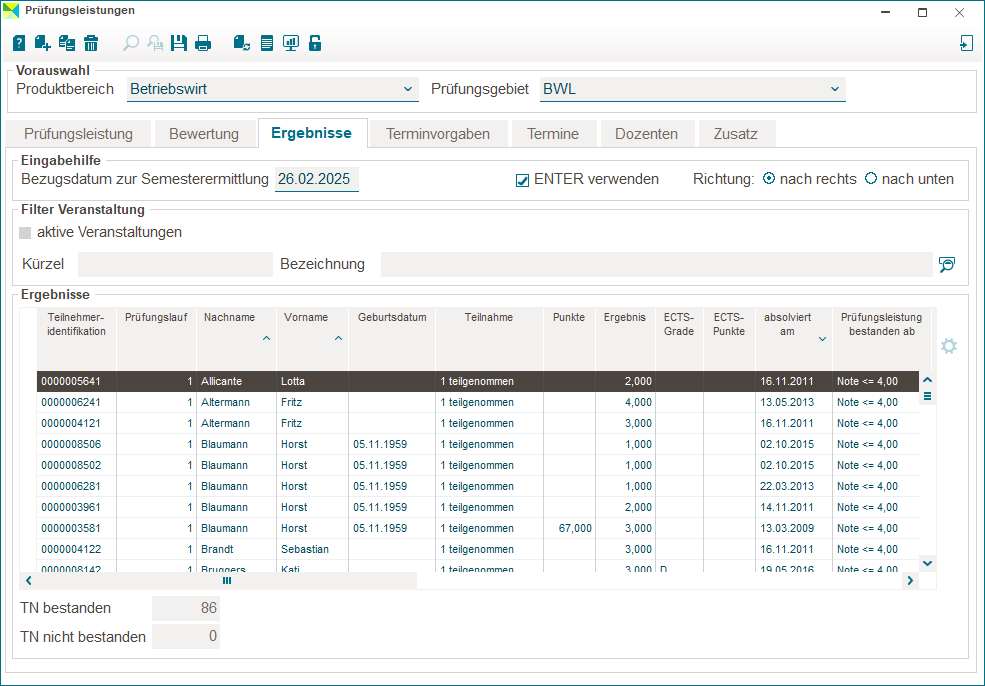
Task: Open the Terminvorgaben tab
Action: click(x=438, y=134)
